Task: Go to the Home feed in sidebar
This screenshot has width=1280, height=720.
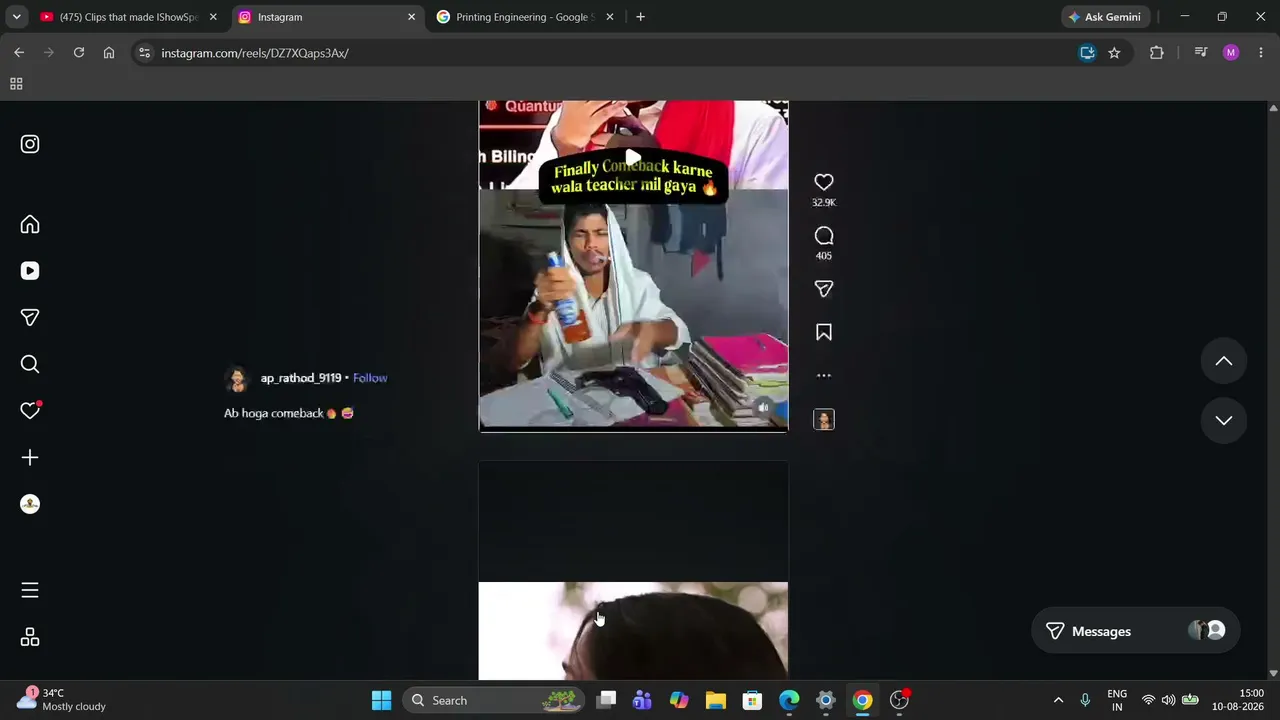Action: (30, 224)
